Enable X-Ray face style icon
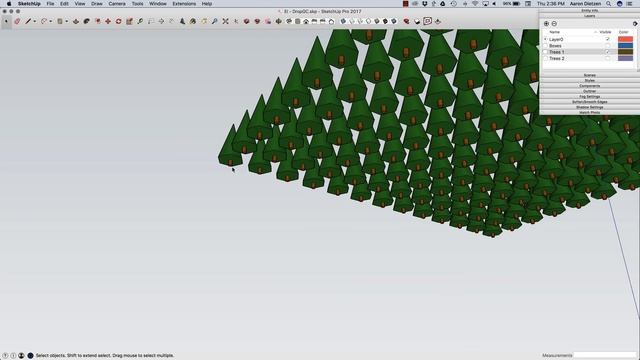This screenshot has height=360, width=640. (x=343, y=21)
